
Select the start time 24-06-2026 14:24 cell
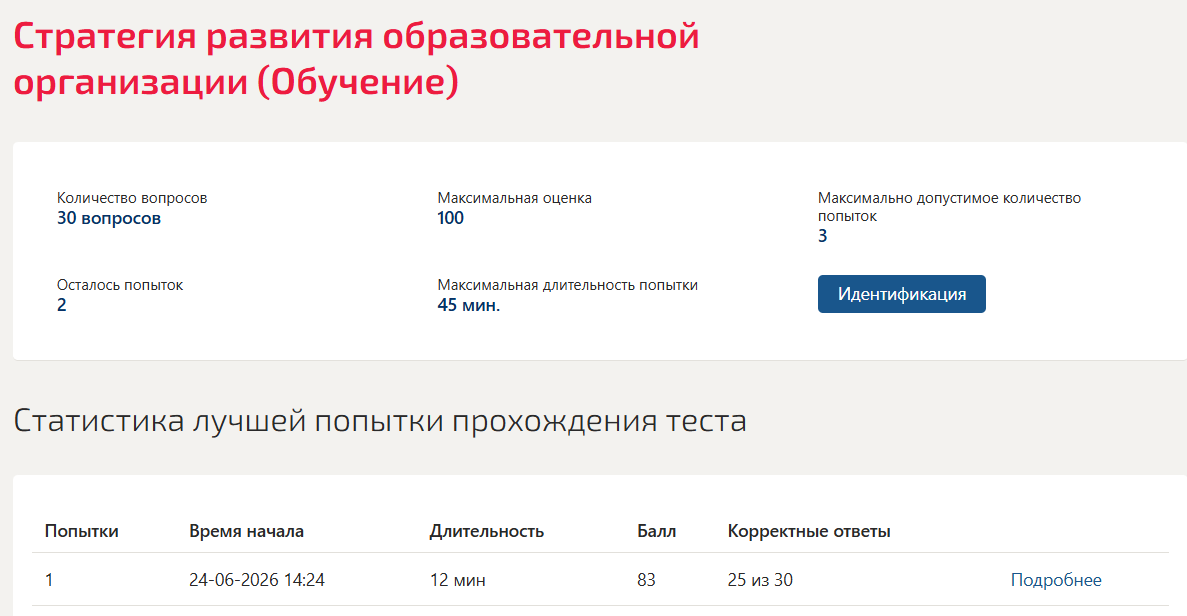click(257, 580)
